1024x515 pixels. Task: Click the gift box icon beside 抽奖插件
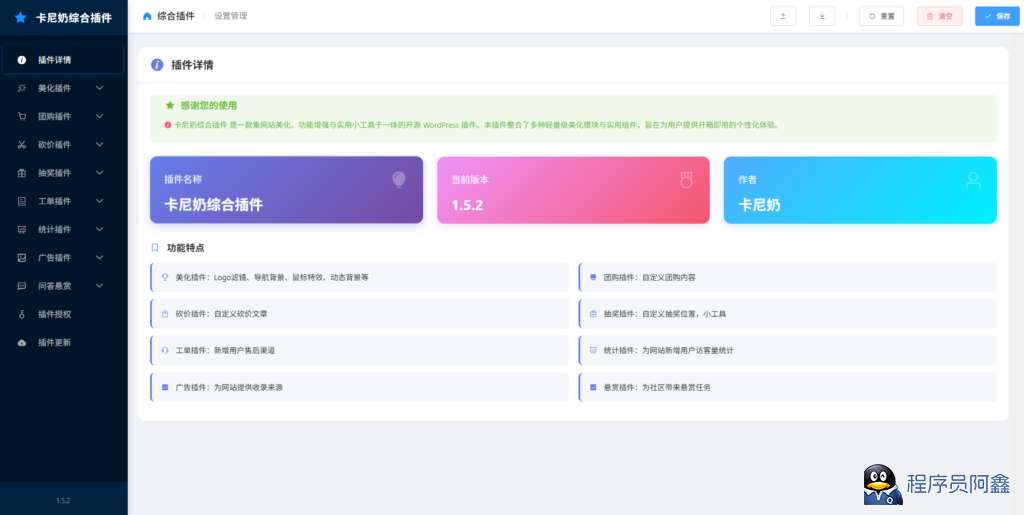click(21, 173)
